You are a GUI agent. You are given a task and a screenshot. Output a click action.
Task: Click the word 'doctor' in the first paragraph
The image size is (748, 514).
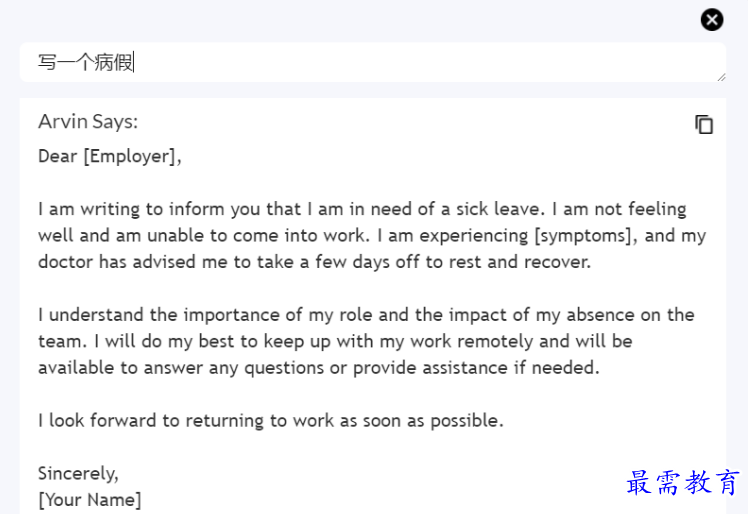65,262
